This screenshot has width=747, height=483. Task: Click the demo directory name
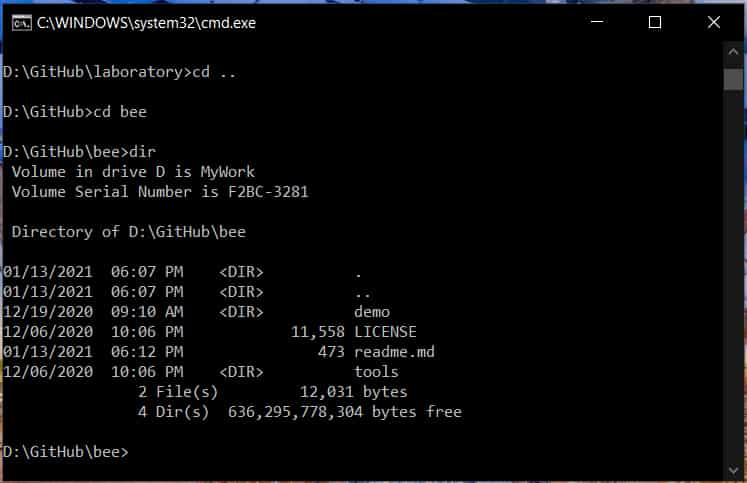click(372, 312)
